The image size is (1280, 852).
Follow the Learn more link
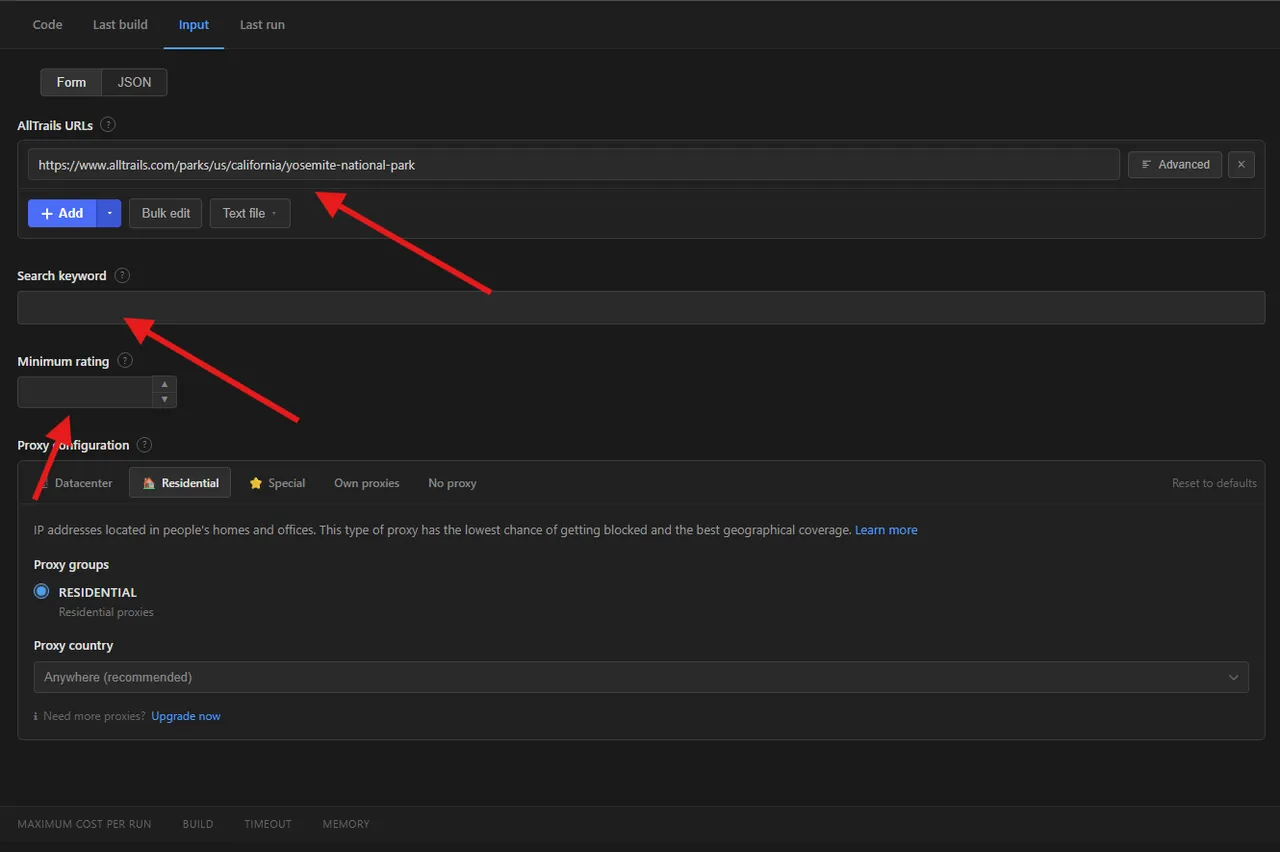[886, 530]
